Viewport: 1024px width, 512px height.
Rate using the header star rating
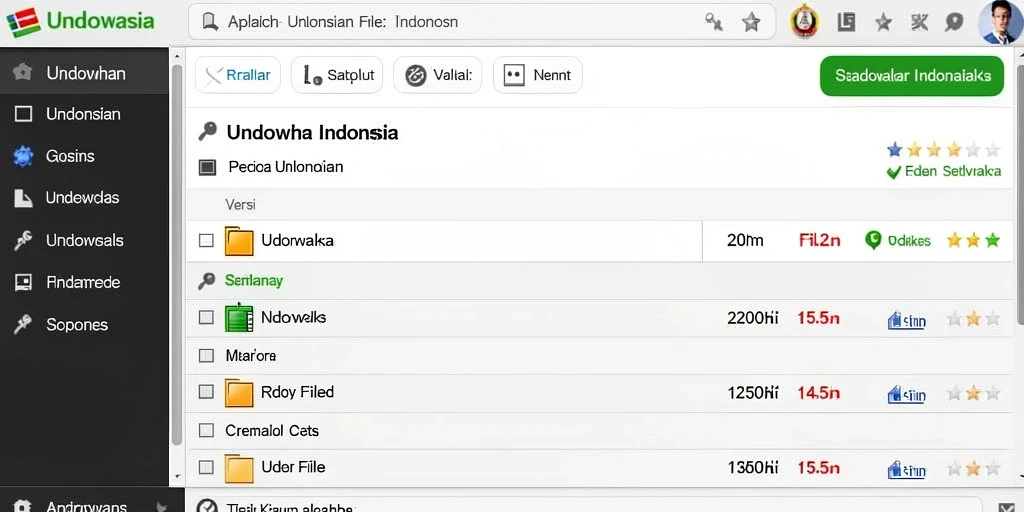[944, 150]
